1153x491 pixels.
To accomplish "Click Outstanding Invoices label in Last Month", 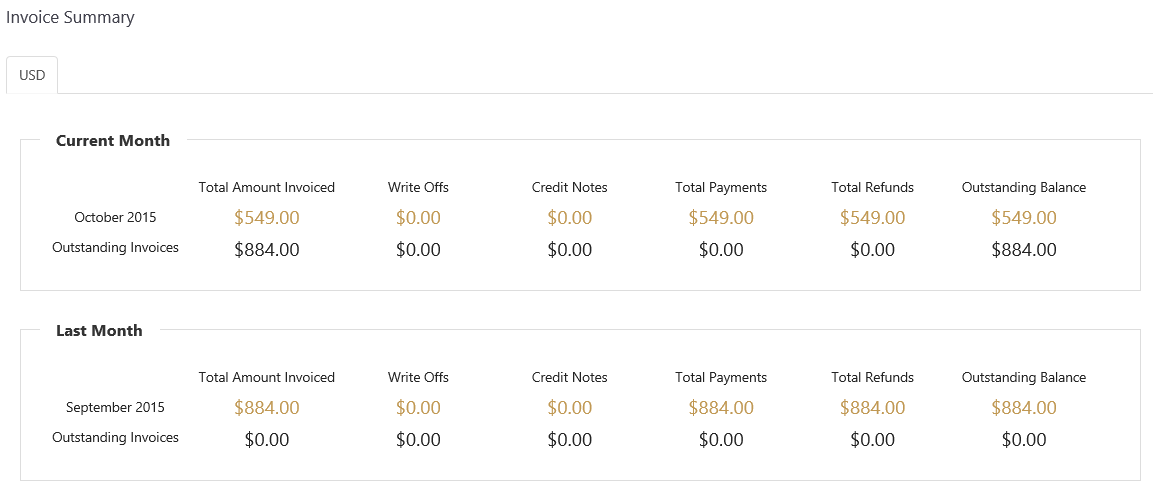I will pyautogui.click(x=115, y=437).
